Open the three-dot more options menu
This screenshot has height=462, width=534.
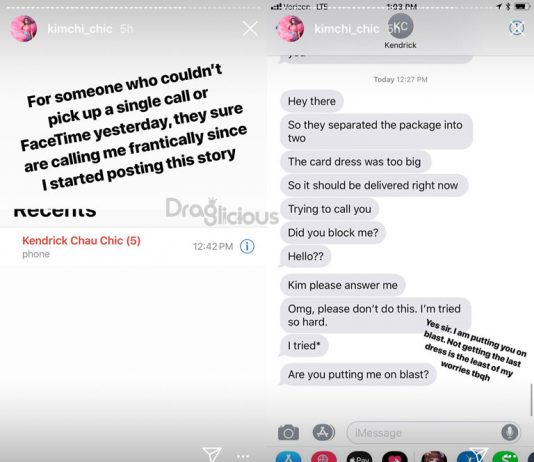pos(243,456)
